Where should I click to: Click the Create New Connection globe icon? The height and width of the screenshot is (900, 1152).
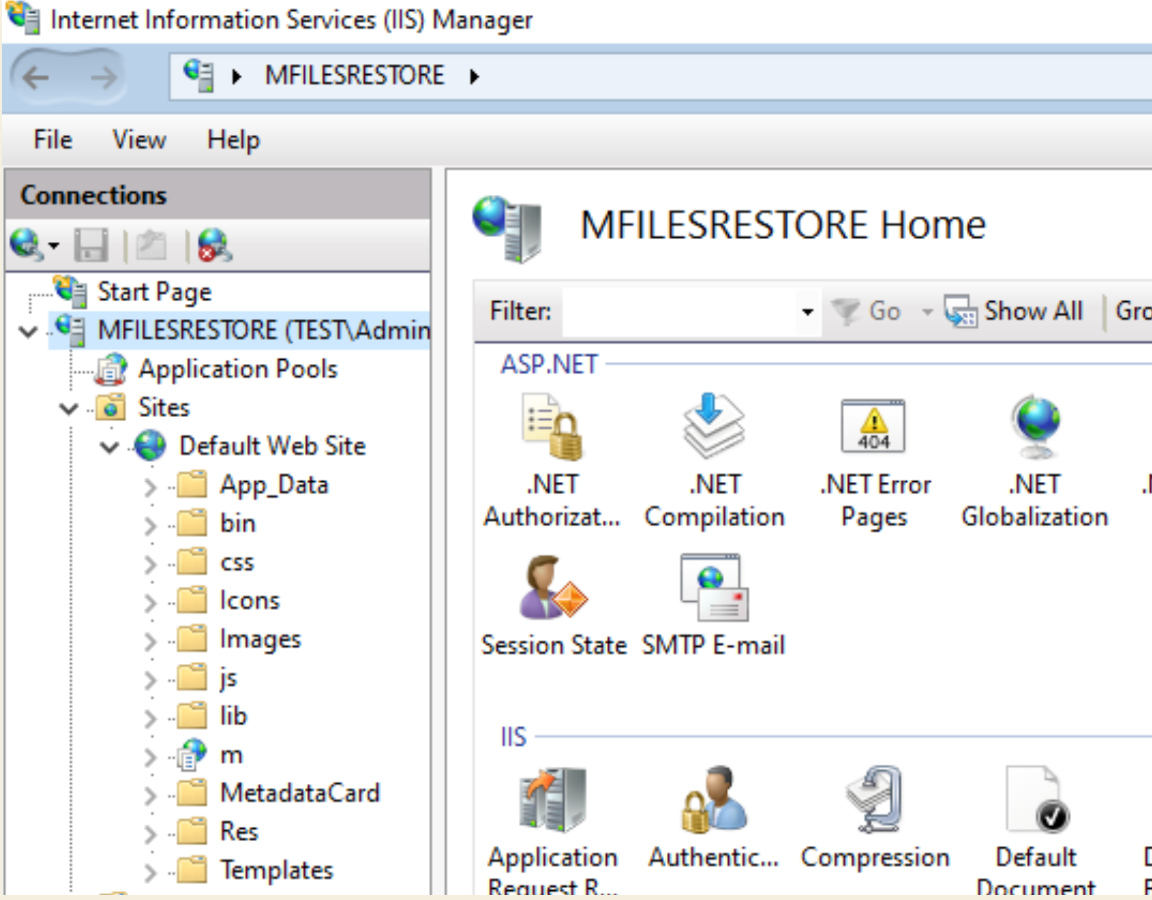pos(26,245)
